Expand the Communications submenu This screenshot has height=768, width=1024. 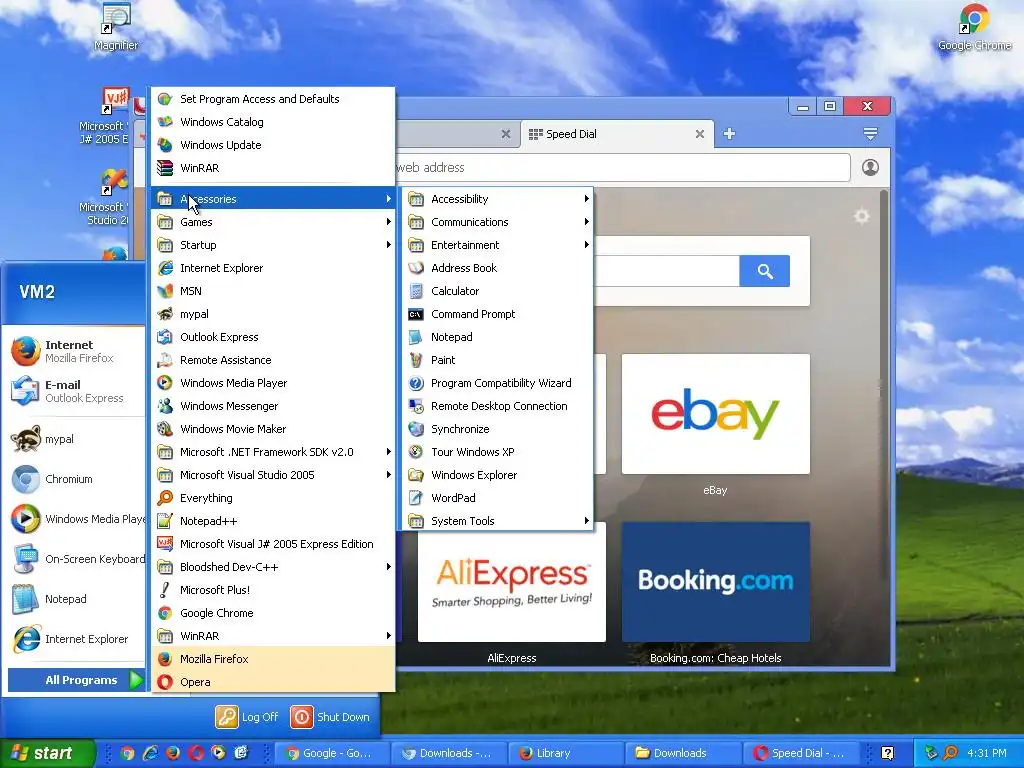(498, 222)
